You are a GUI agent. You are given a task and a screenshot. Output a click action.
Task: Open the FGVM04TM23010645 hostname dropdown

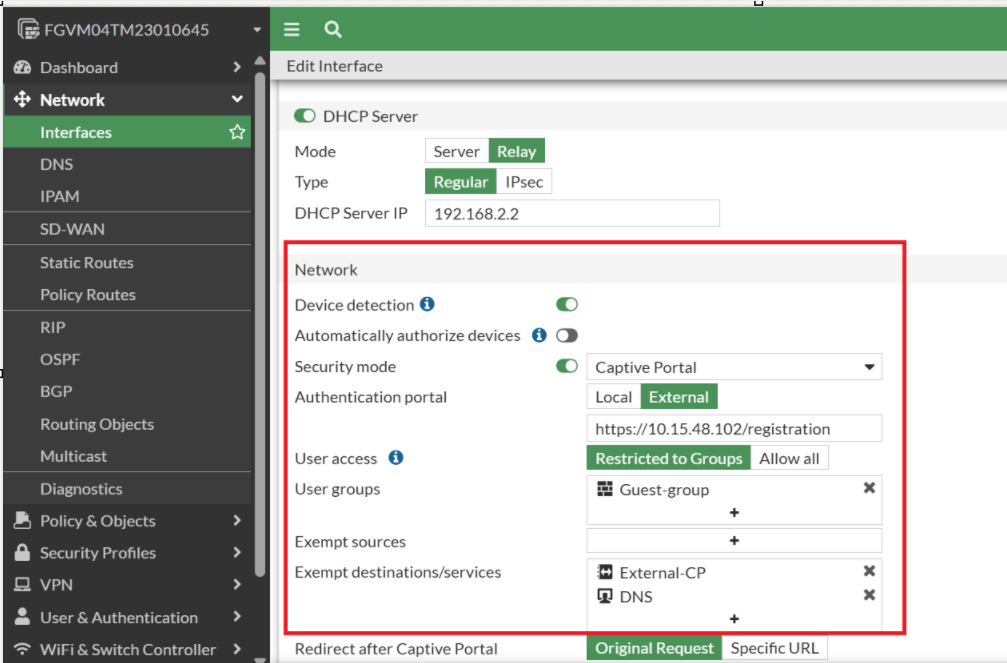tap(257, 30)
